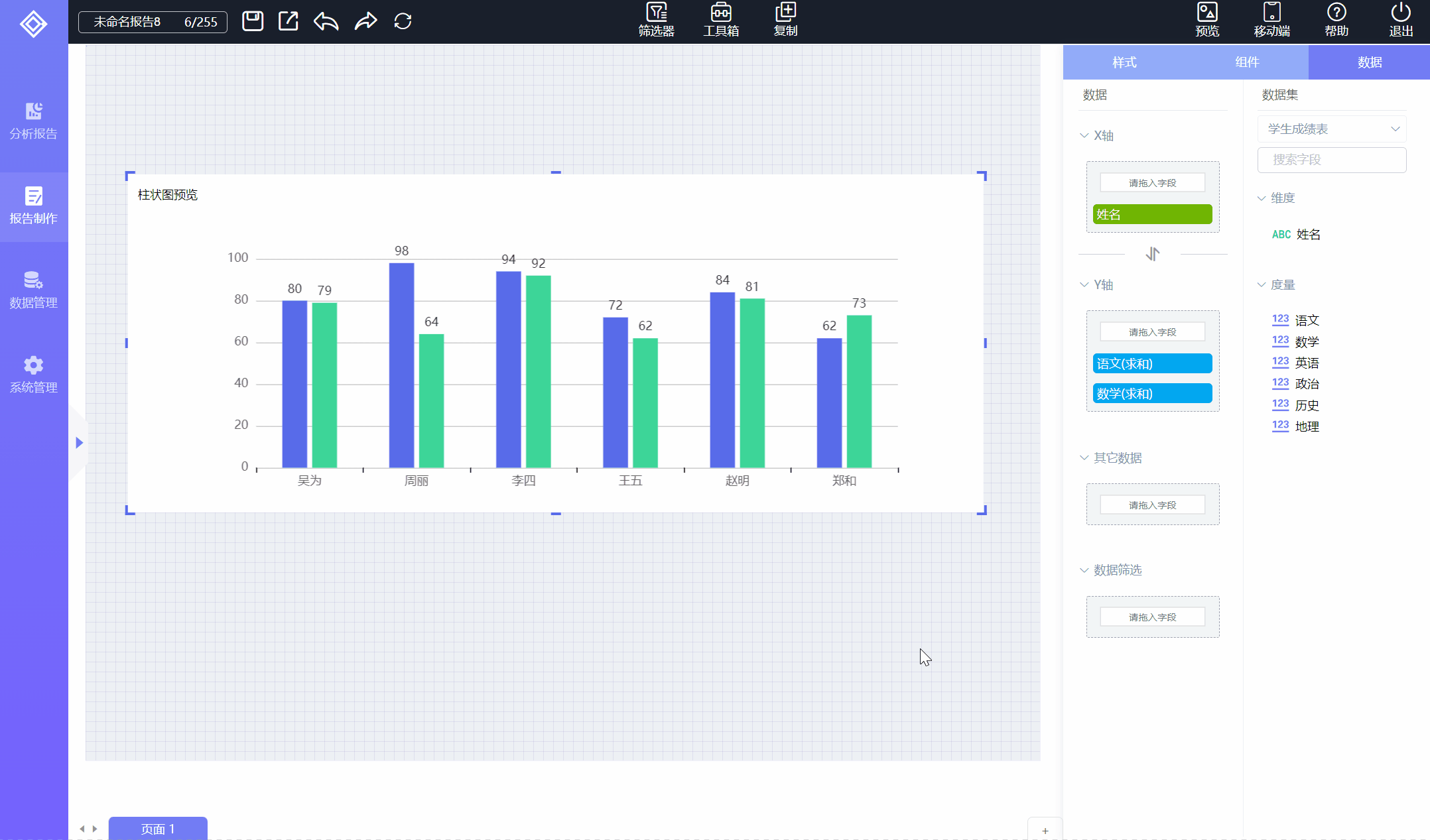Open the 学生成绩表 dataset dropdown
1430x840 pixels.
click(1331, 129)
